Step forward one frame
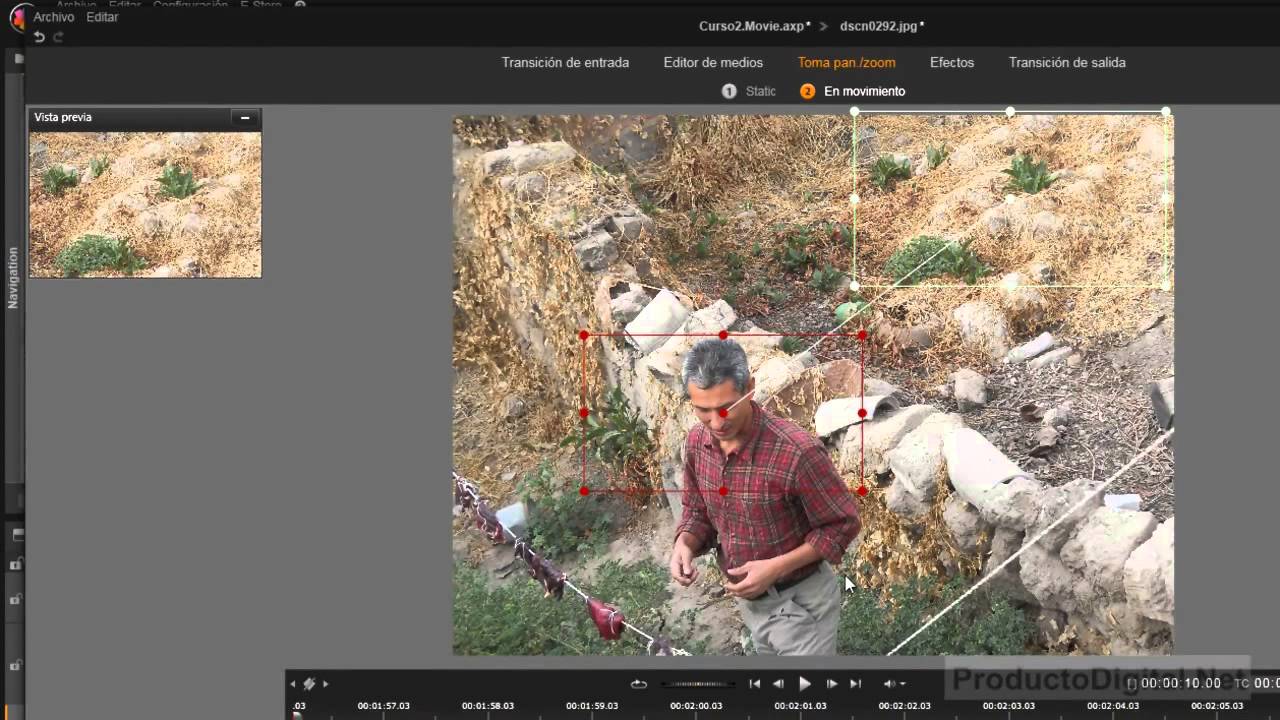This screenshot has height=720, width=1280. [x=831, y=684]
